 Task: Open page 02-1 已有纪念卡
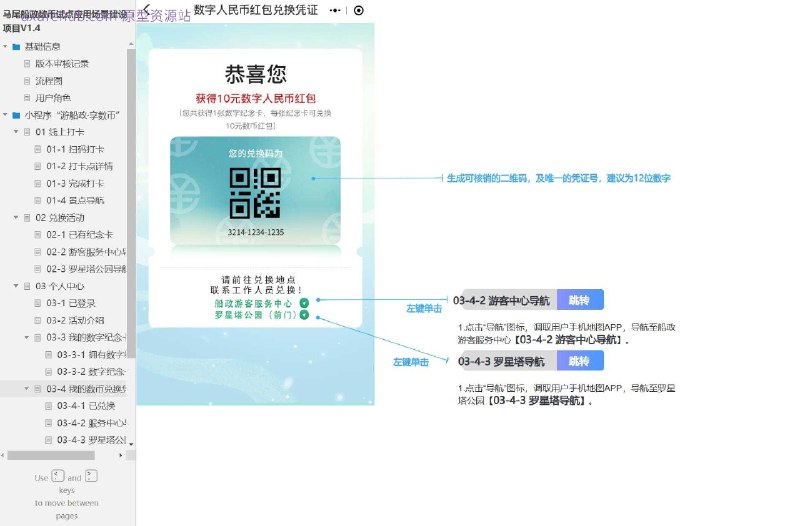[x=79, y=235]
